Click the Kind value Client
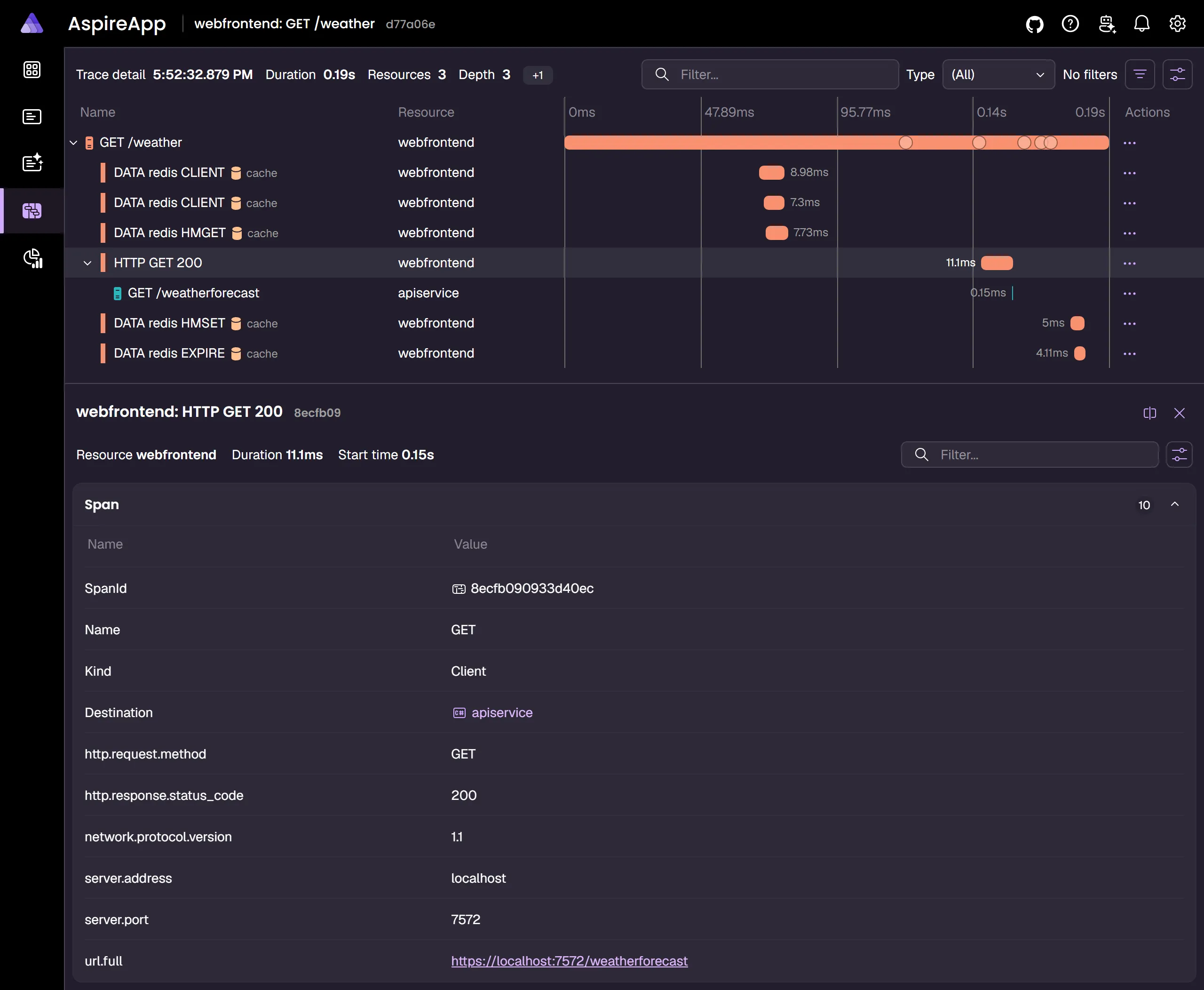The height and width of the screenshot is (990, 1204). pos(468,671)
